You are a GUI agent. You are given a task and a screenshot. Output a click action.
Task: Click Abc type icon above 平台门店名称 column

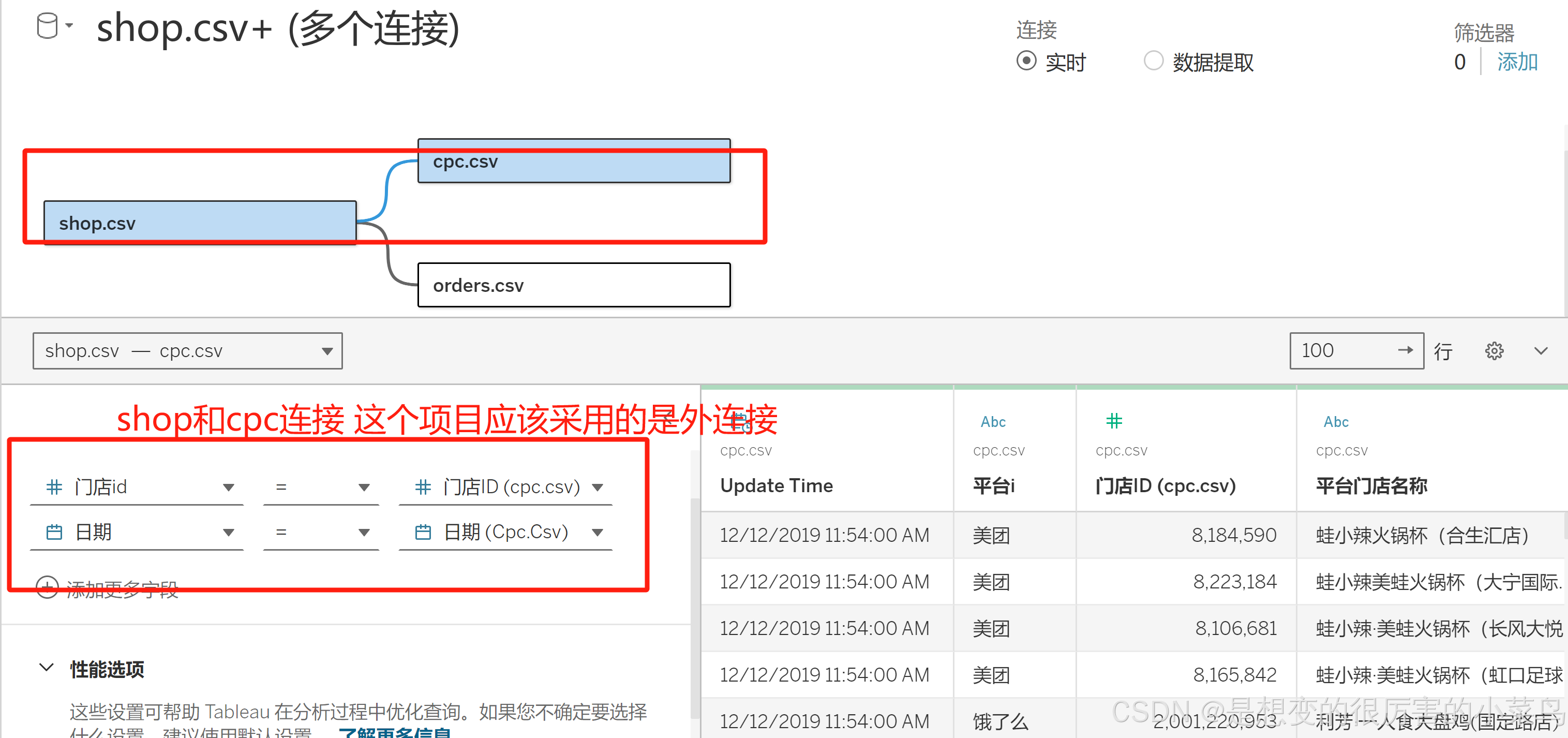(x=1336, y=422)
